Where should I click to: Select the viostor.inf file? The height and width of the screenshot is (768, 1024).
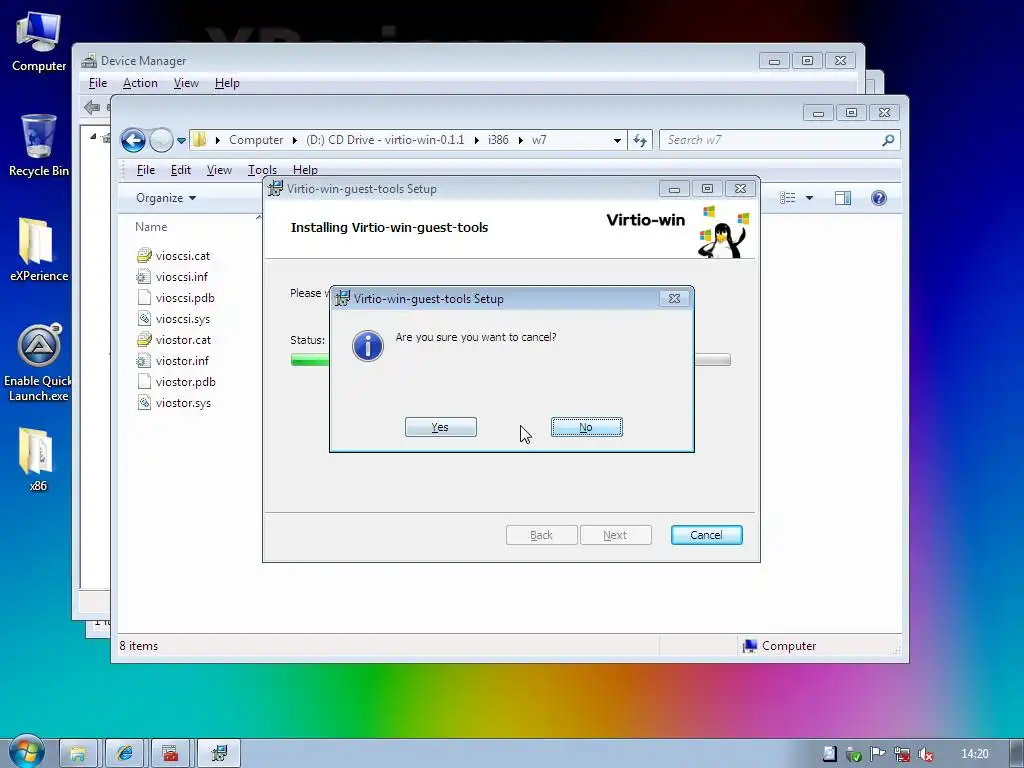click(x=173, y=360)
